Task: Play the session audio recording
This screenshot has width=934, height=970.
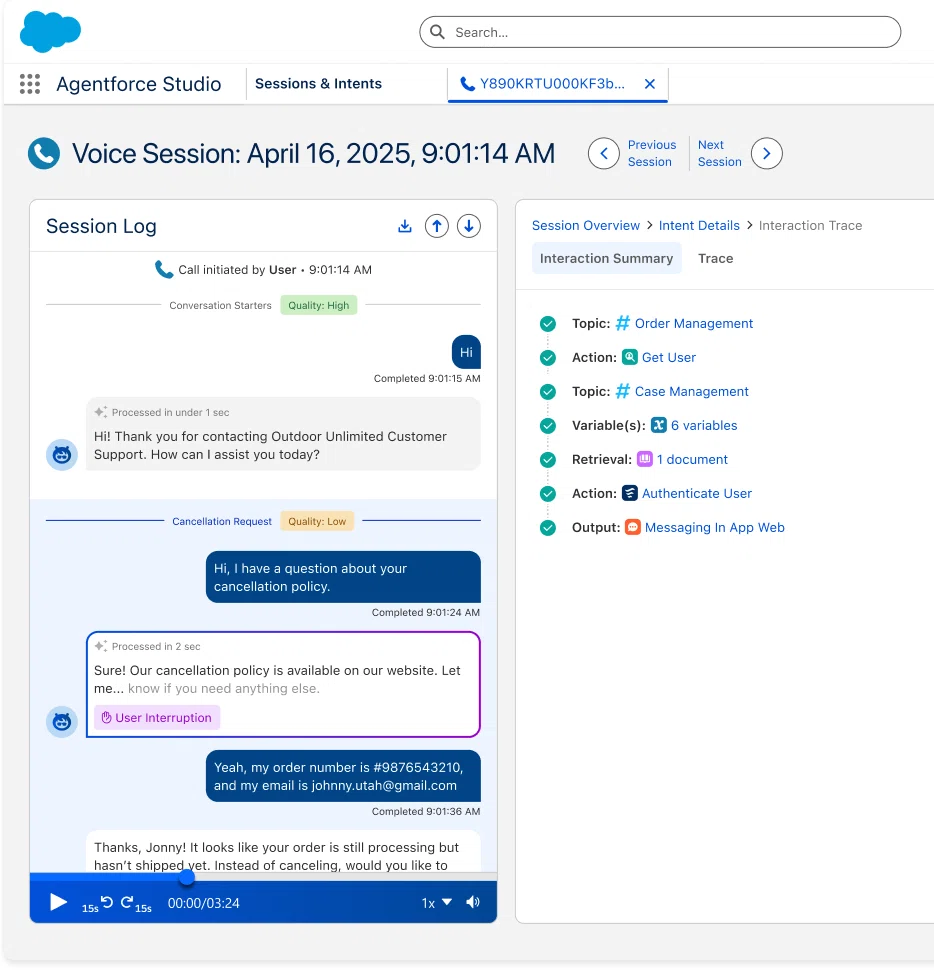Action: tap(58, 902)
